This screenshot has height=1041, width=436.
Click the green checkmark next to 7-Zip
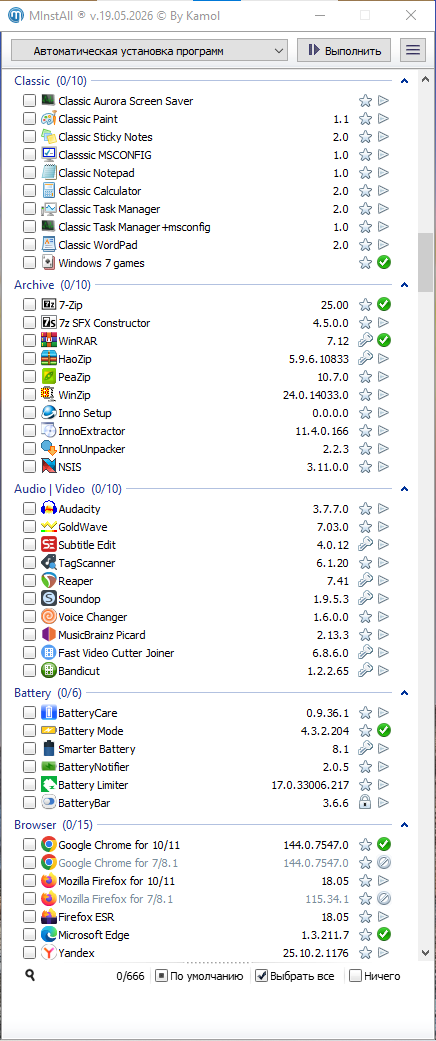coord(384,305)
